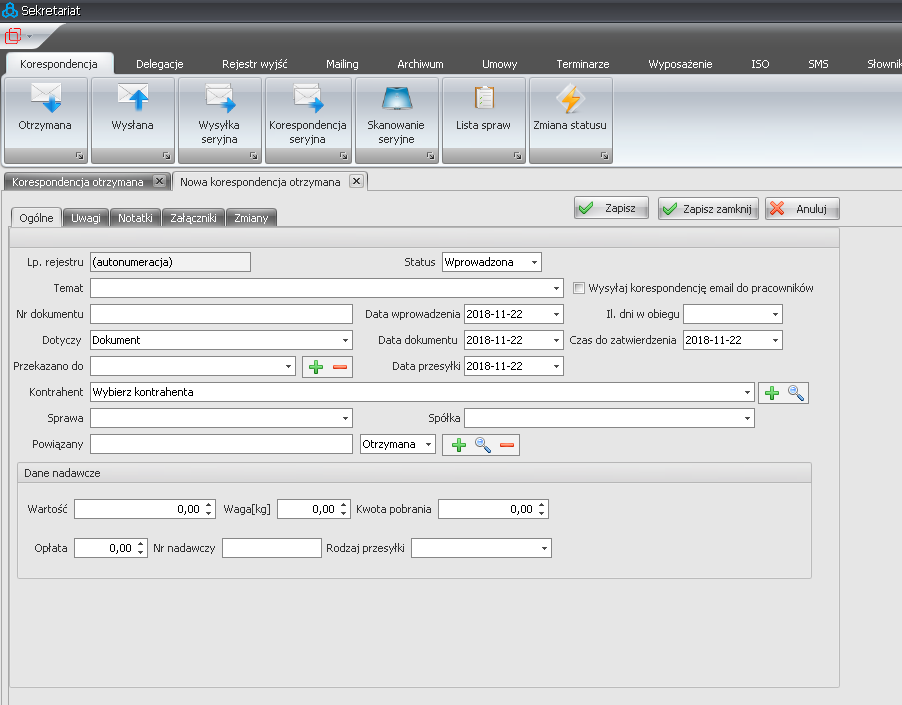Remove linked document with Powiązany red minus

[x=507, y=445]
